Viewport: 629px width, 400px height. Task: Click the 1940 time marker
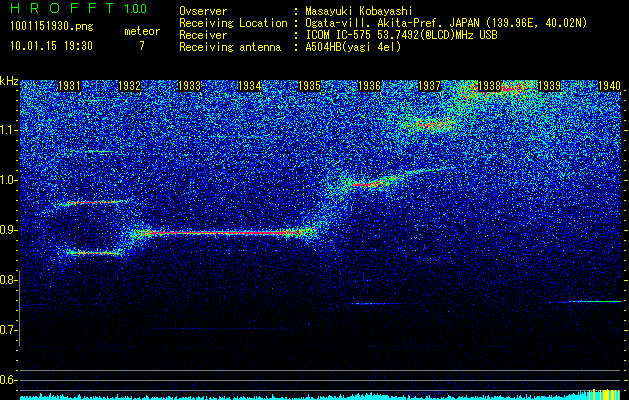point(609,86)
